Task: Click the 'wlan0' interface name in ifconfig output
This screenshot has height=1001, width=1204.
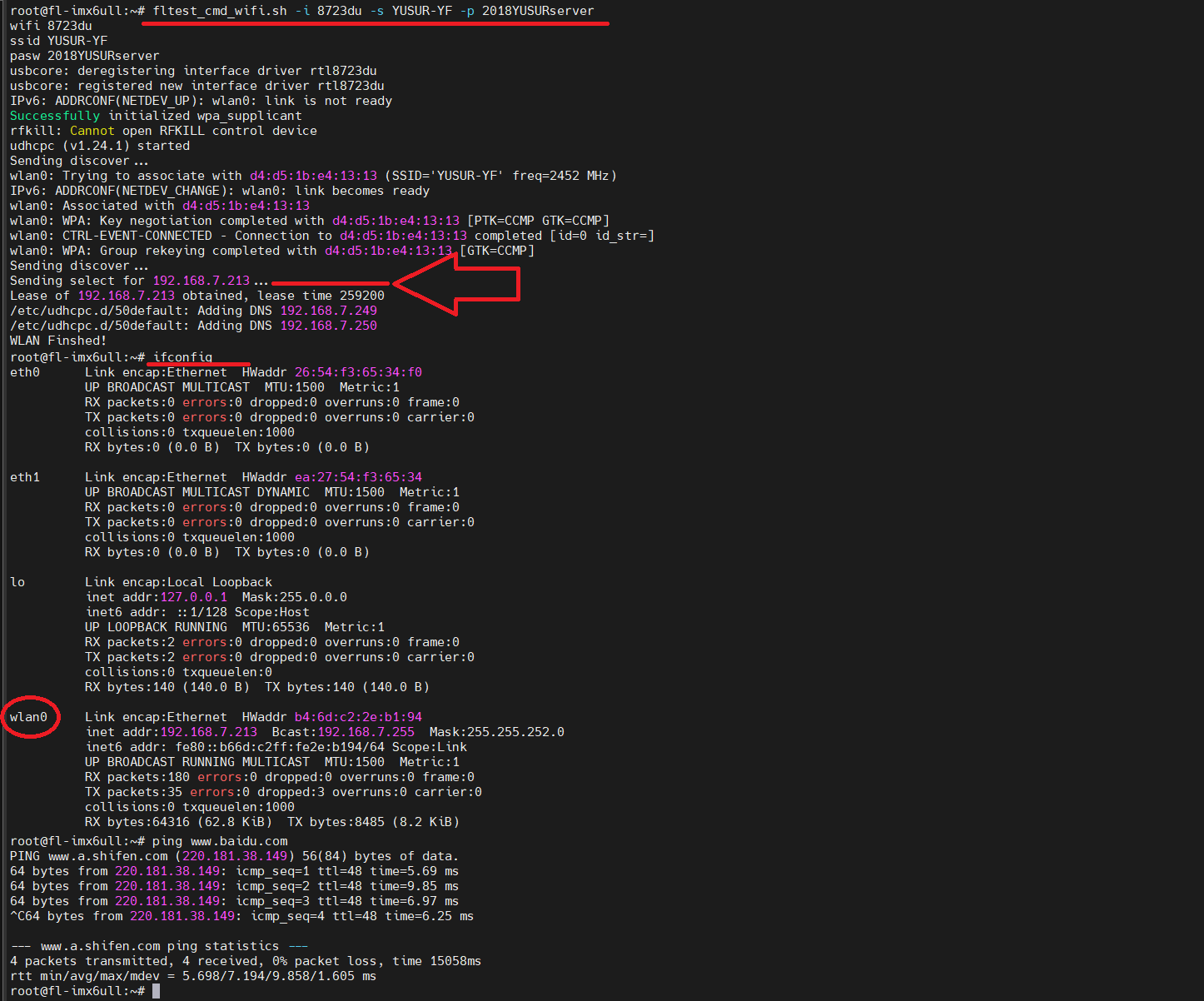Action: pyautogui.click(x=29, y=717)
